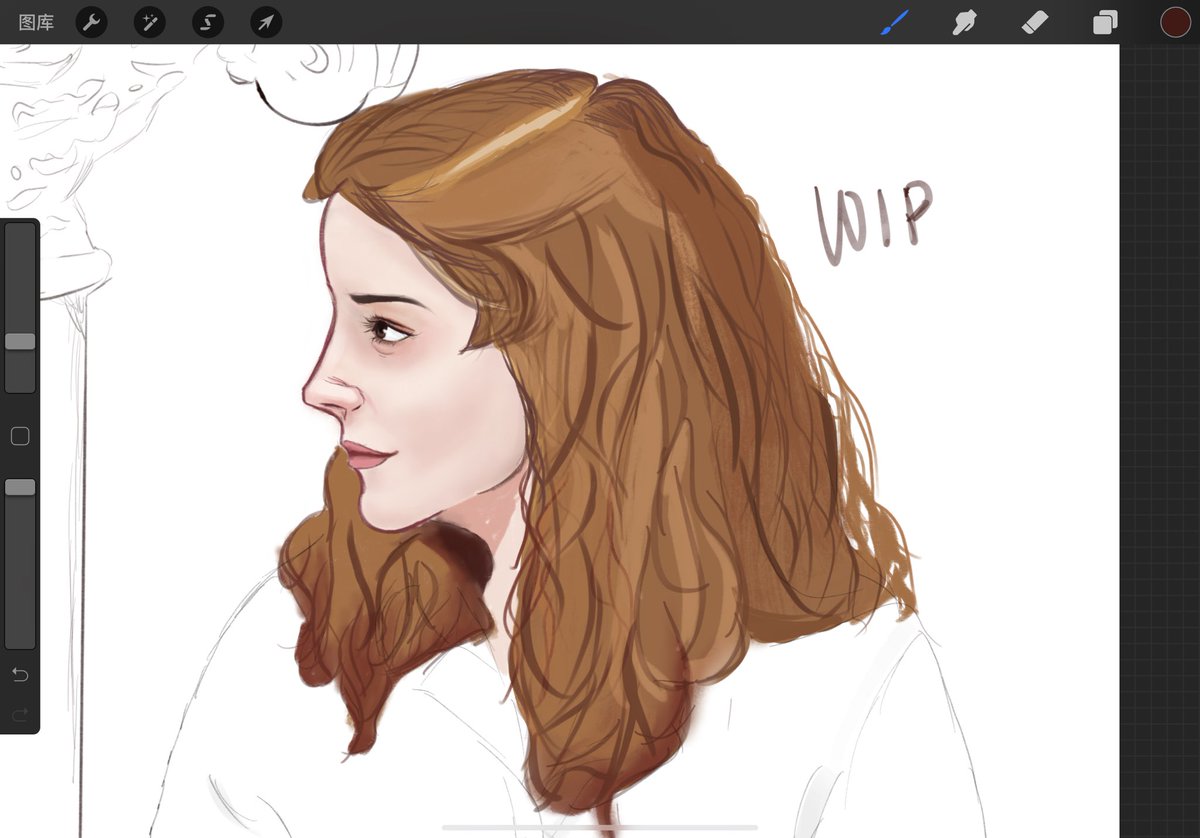Screen dimensions: 1200x838
Task: Activate the Transform arrow tool
Action: [266, 22]
